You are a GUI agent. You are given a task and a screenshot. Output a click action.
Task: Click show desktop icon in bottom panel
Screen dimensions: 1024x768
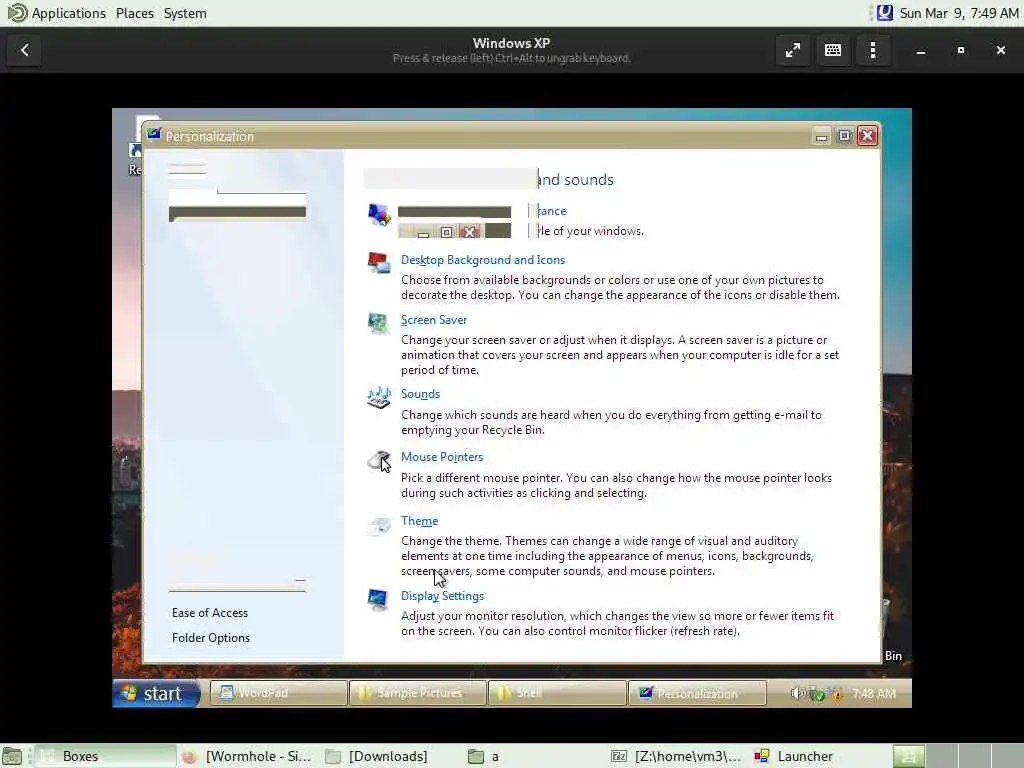[x=12, y=756]
